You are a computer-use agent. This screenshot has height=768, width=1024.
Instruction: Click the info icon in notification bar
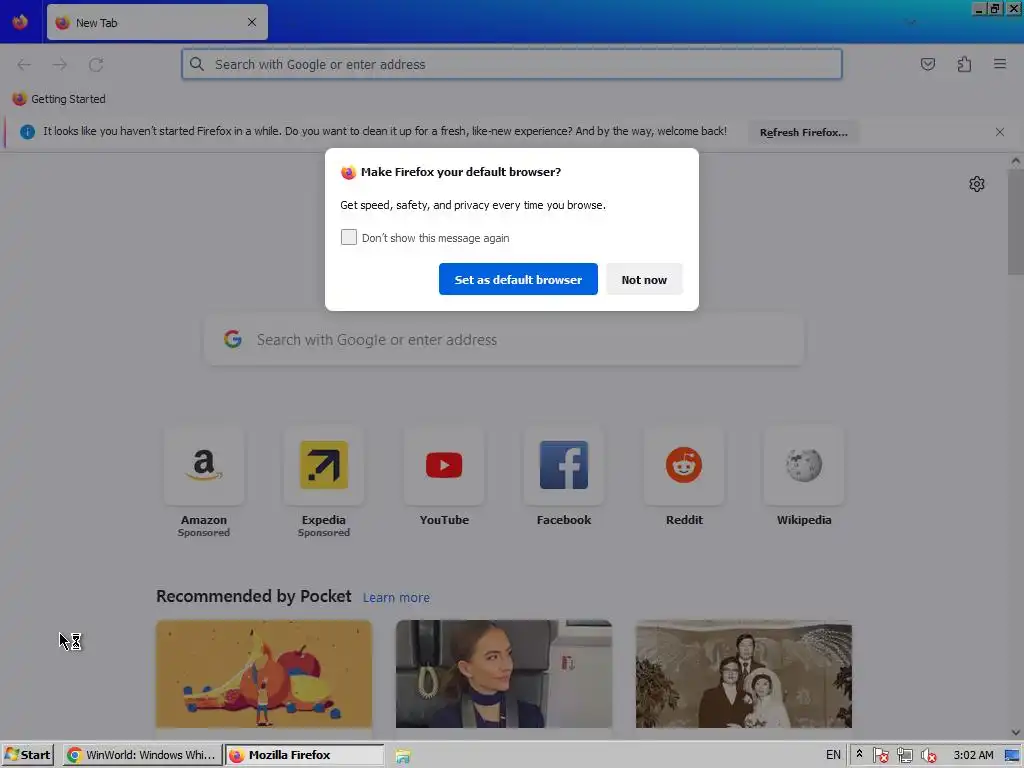[x=27, y=132]
